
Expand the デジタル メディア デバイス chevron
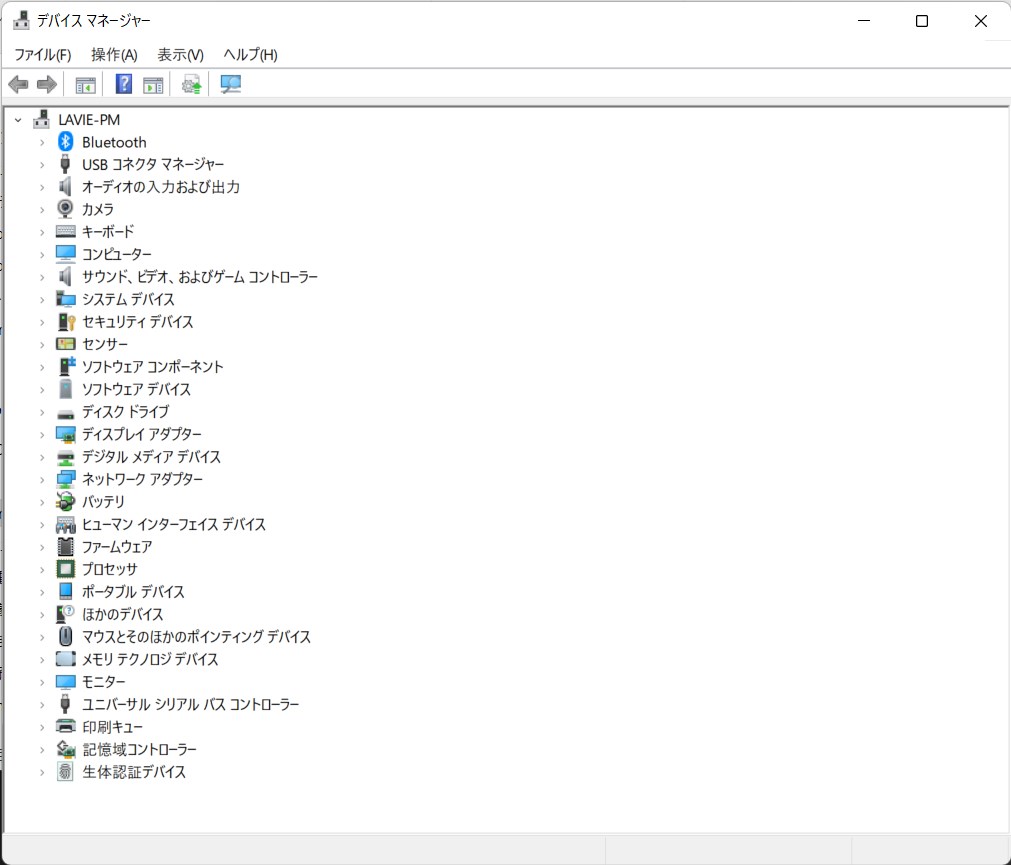42,457
